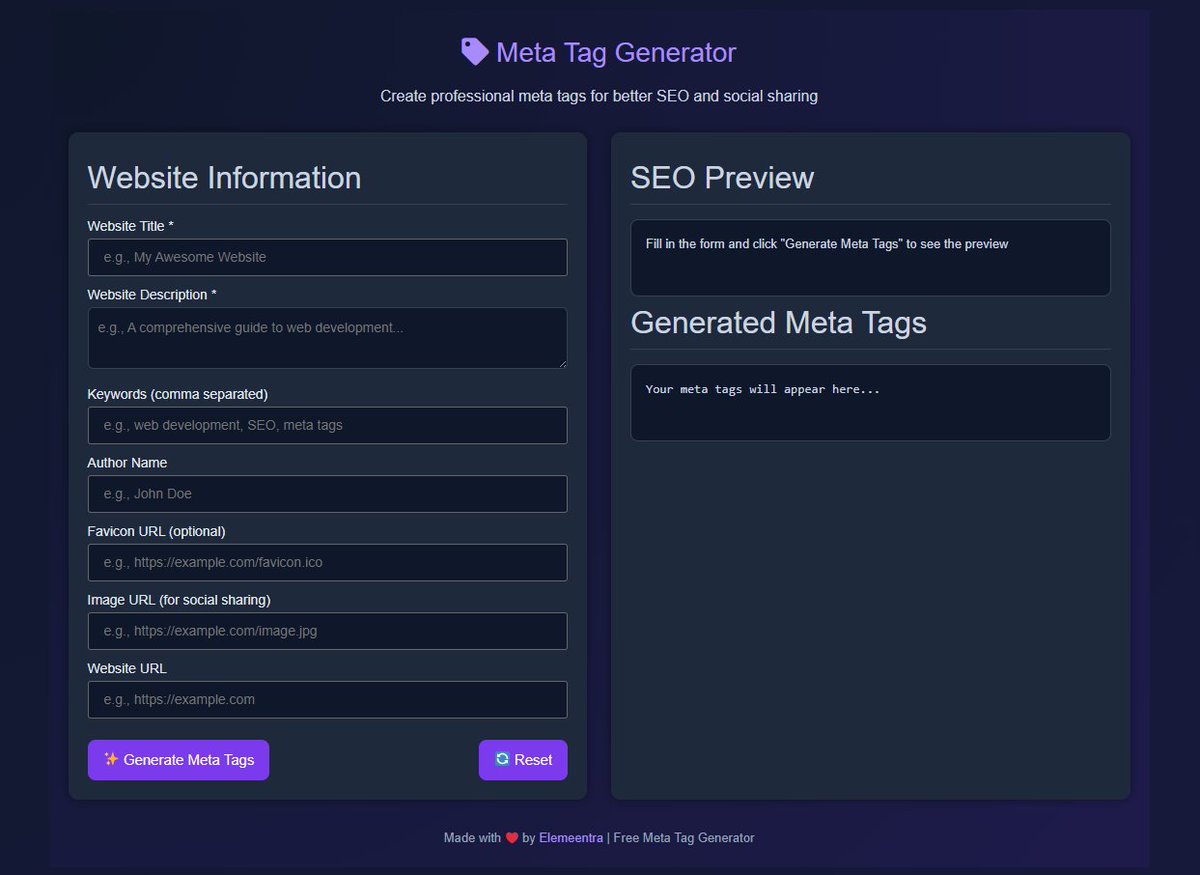Click the 'Author Name' label

(127, 463)
